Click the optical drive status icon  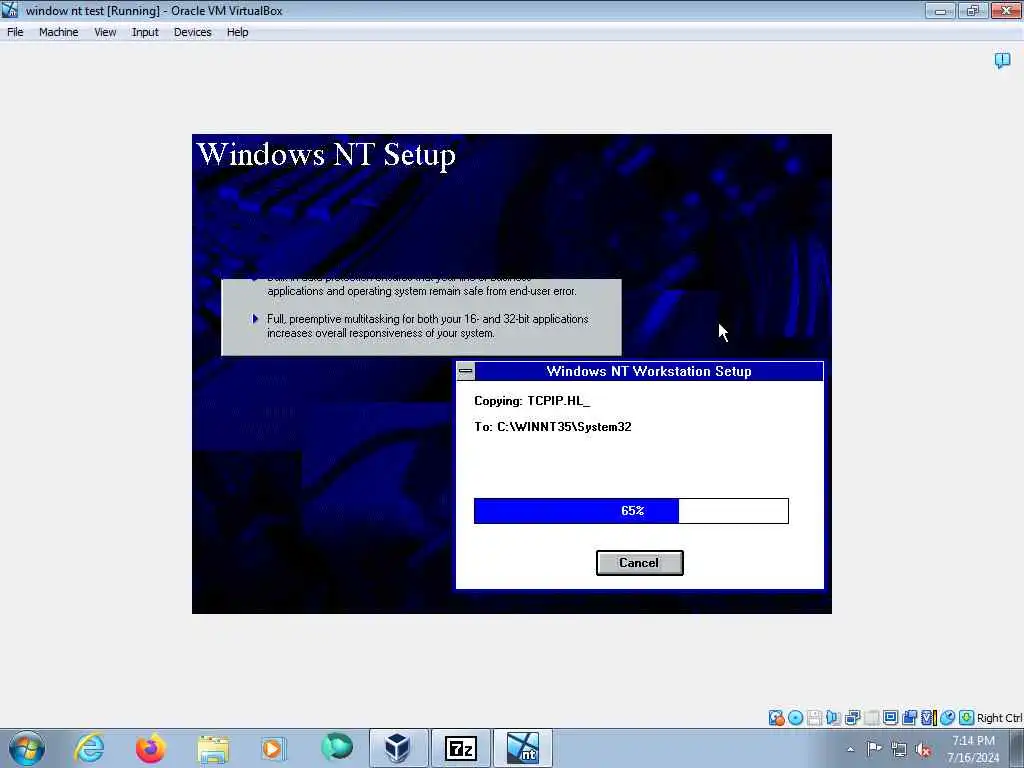pos(795,718)
